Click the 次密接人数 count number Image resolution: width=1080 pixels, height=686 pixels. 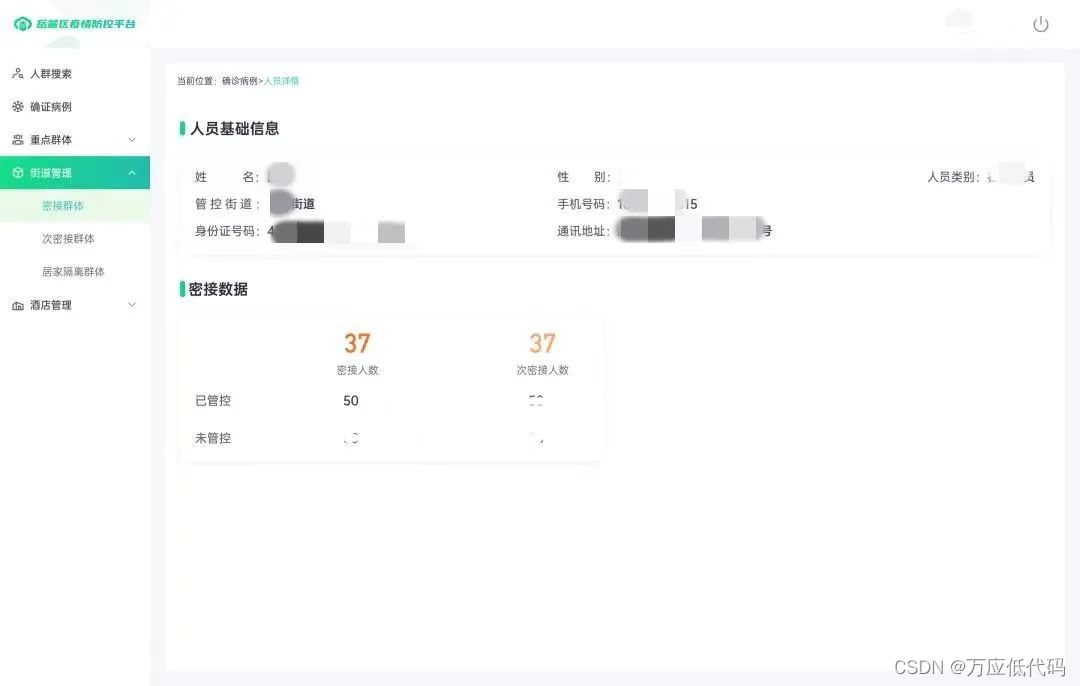click(x=542, y=344)
